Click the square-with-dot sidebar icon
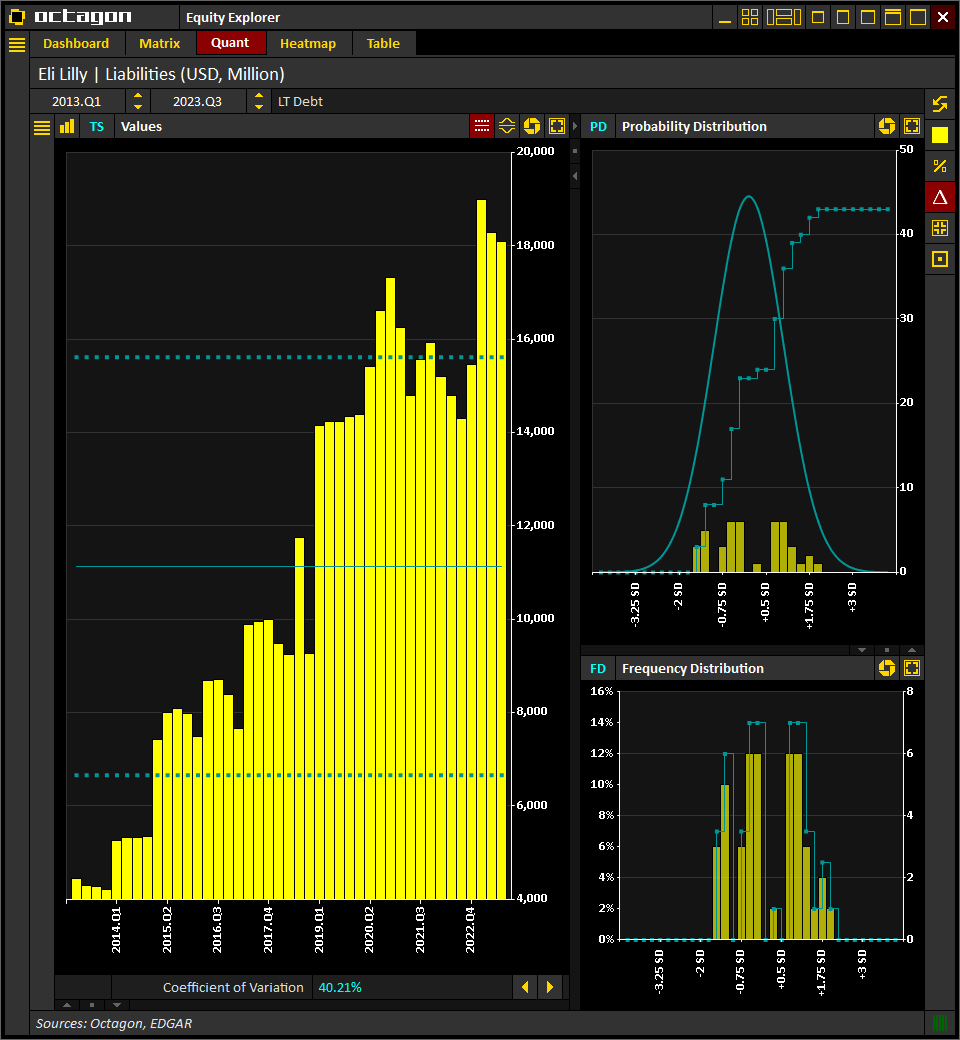Screen dimensions: 960x1040 (x=940, y=259)
